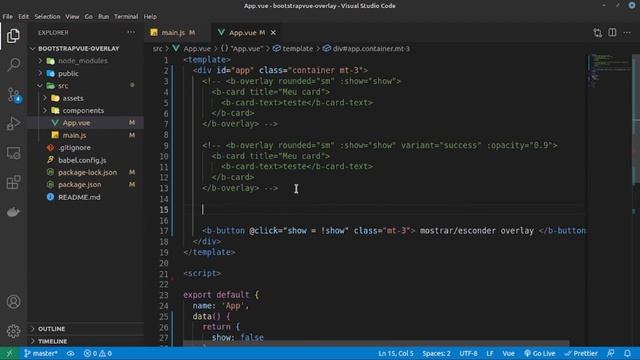Click Ln 15, Col 5 position indicator

click(x=396, y=353)
